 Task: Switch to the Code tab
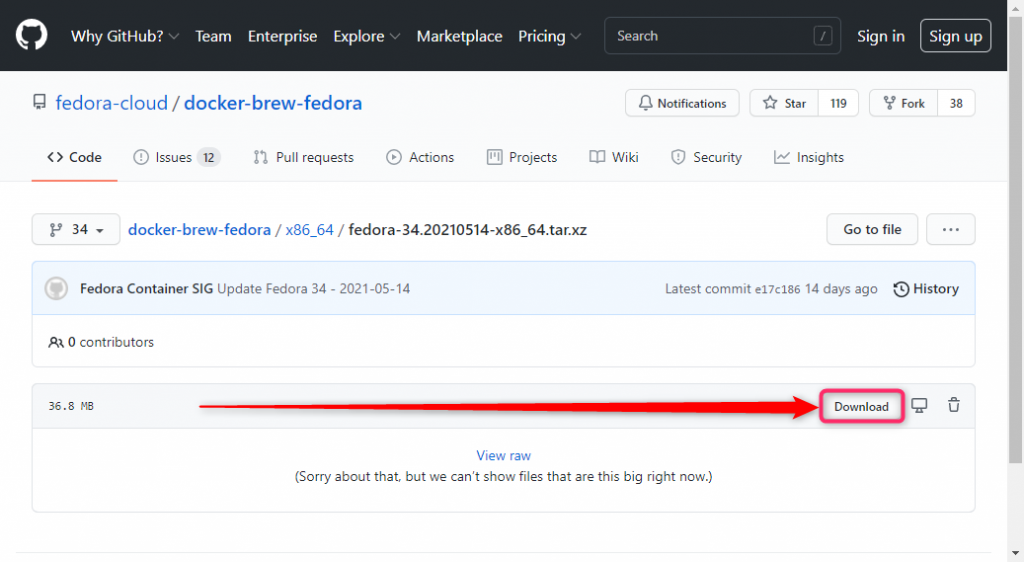[74, 157]
